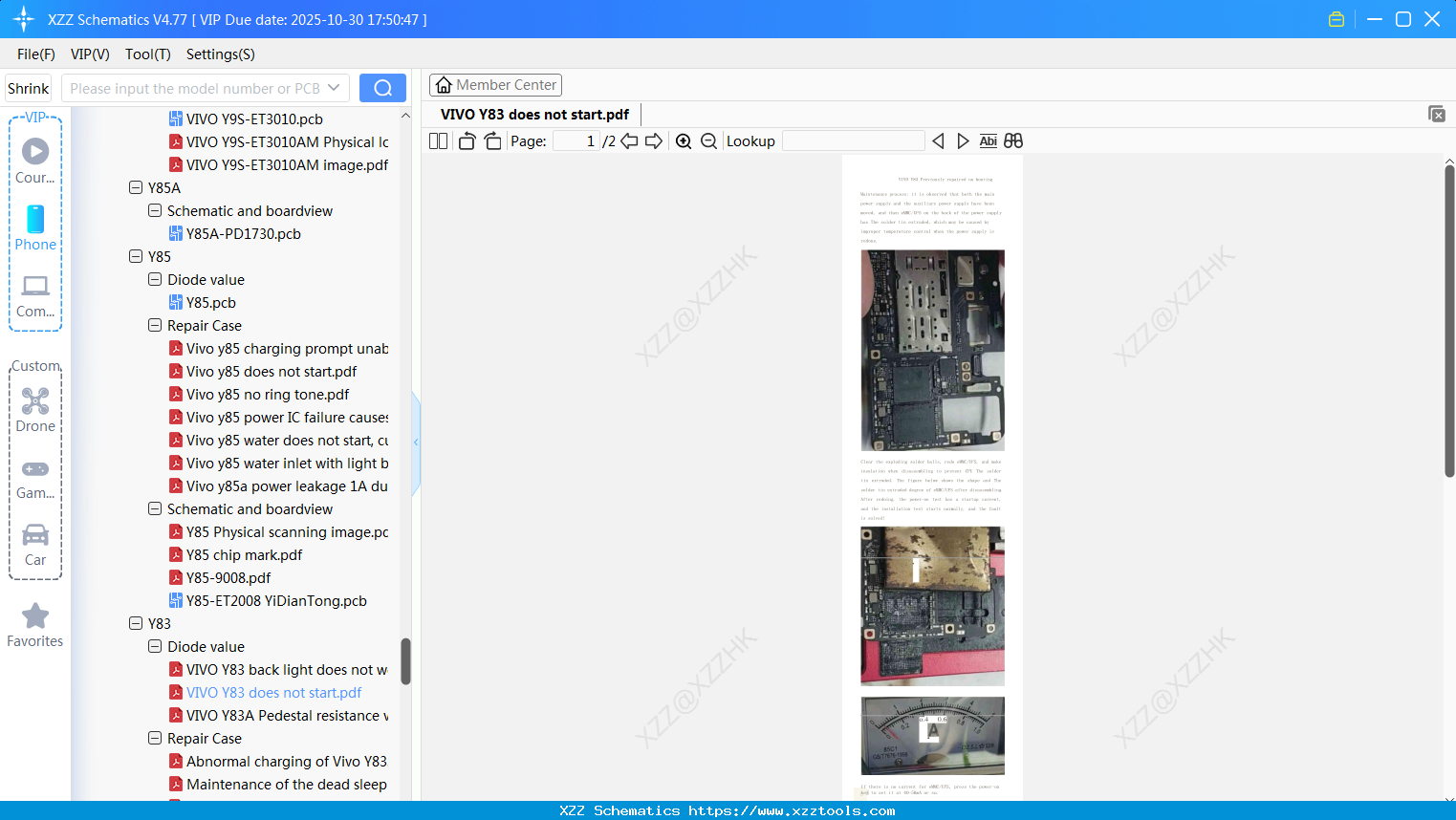Click the Lookup text field
1456x820 pixels.
[854, 141]
